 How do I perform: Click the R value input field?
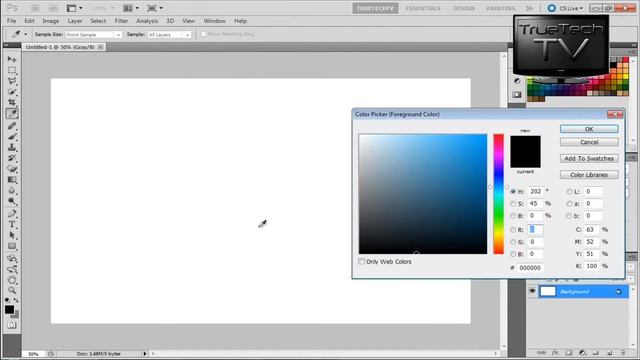535,230
